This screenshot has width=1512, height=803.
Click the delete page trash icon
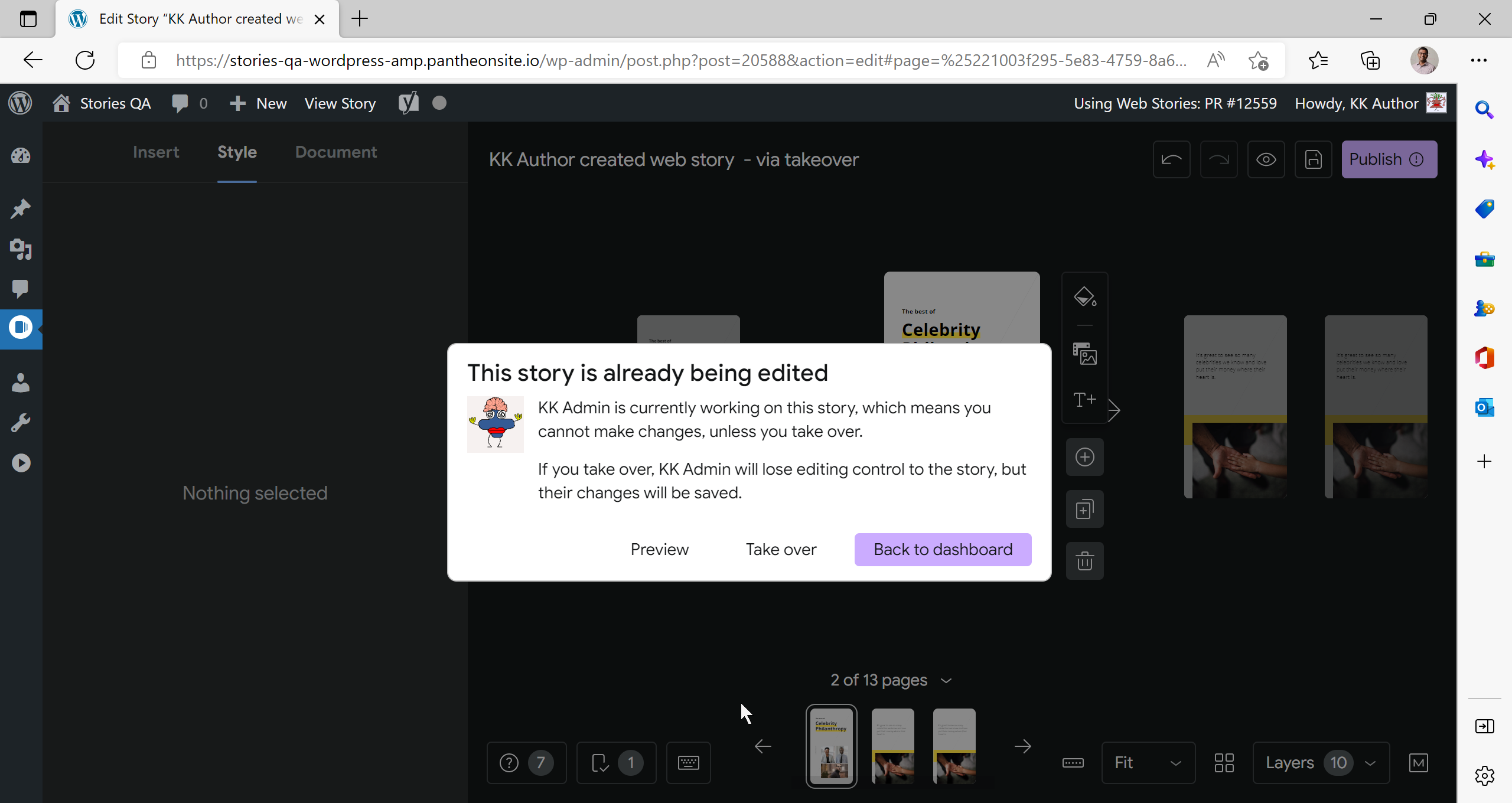click(x=1085, y=561)
